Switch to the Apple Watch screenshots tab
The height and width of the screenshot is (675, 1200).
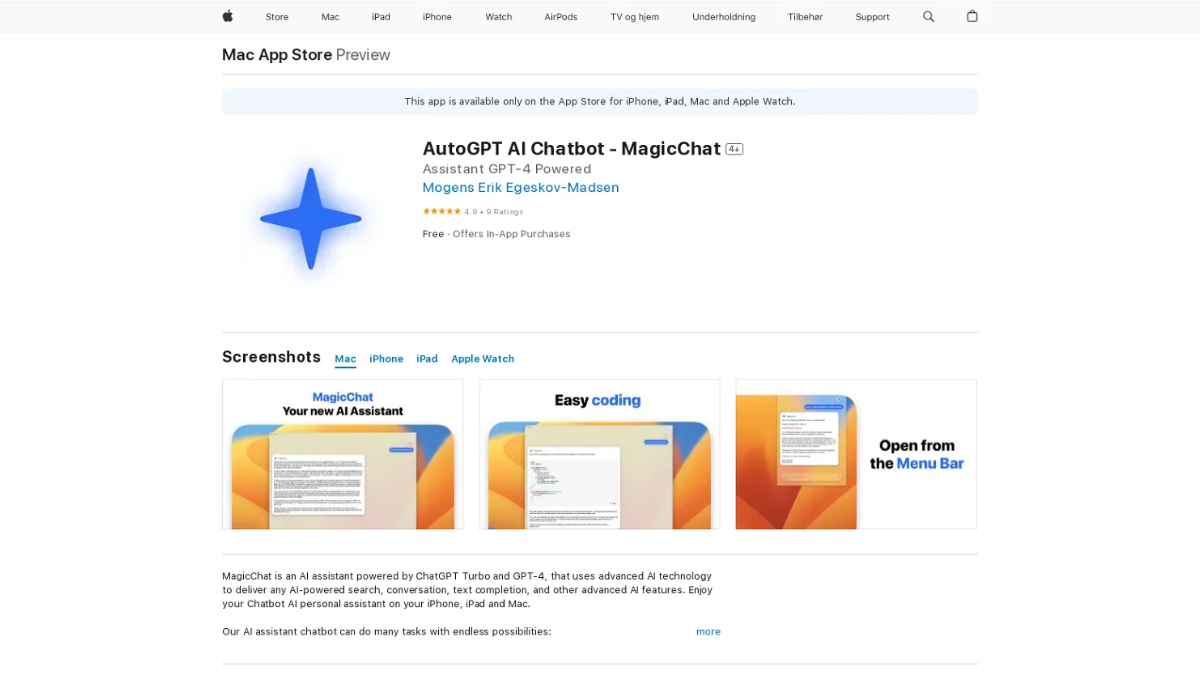click(483, 359)
